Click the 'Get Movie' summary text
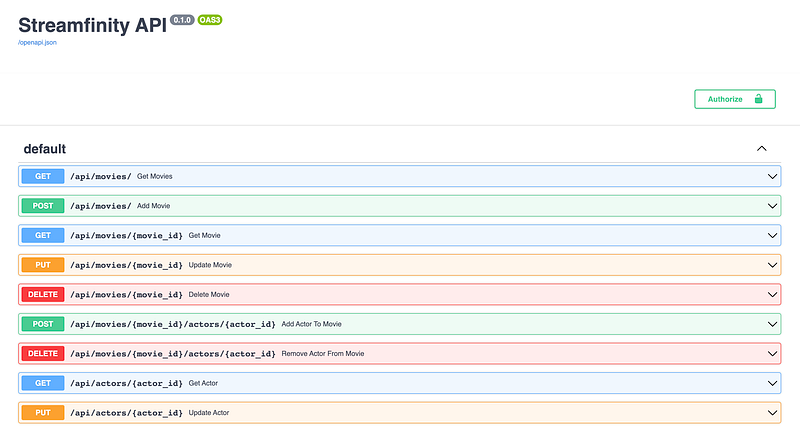The height and width of the screenshot is (426, 800). pyautogui.click(x=205, y=236)
